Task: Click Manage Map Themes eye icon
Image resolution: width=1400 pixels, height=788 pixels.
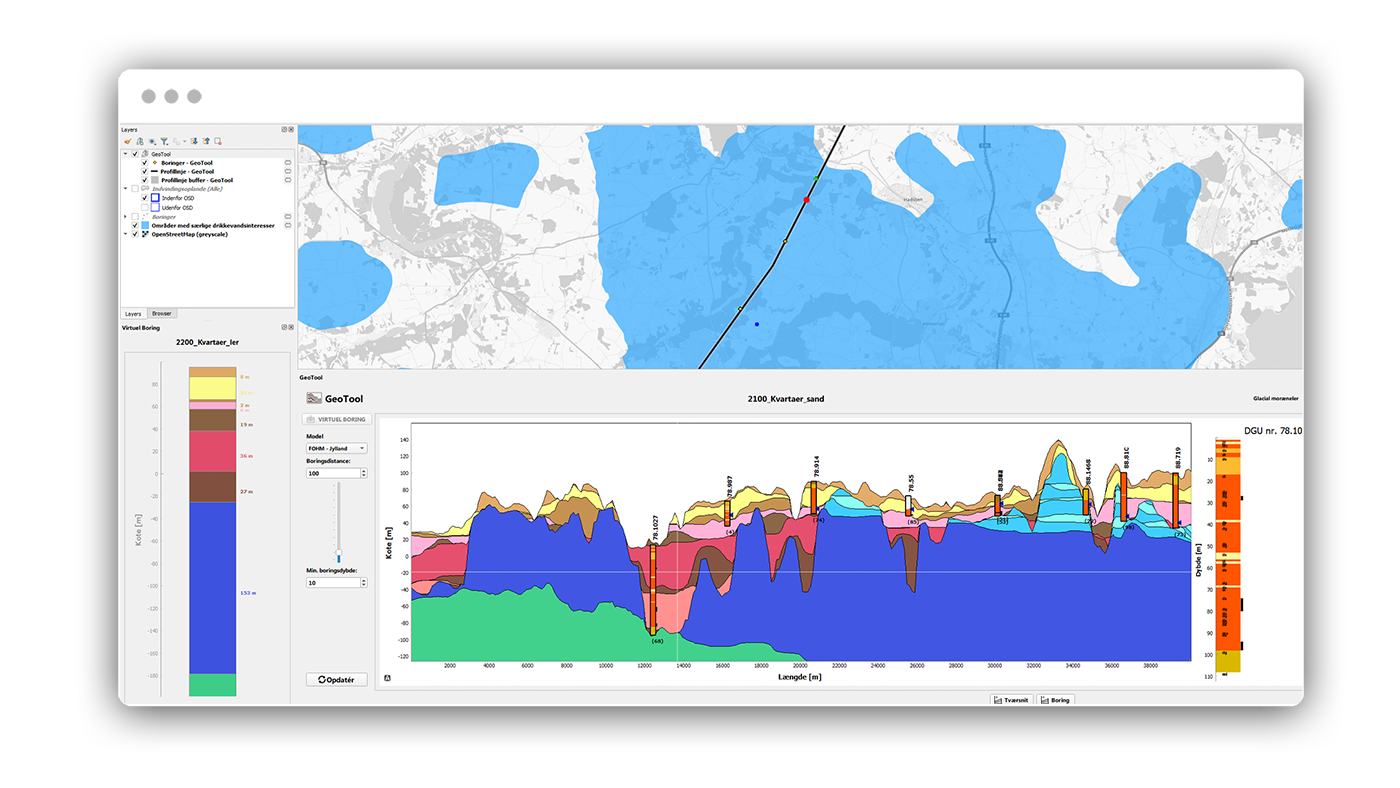Action: pyautogui.click(x=152, y=141)
